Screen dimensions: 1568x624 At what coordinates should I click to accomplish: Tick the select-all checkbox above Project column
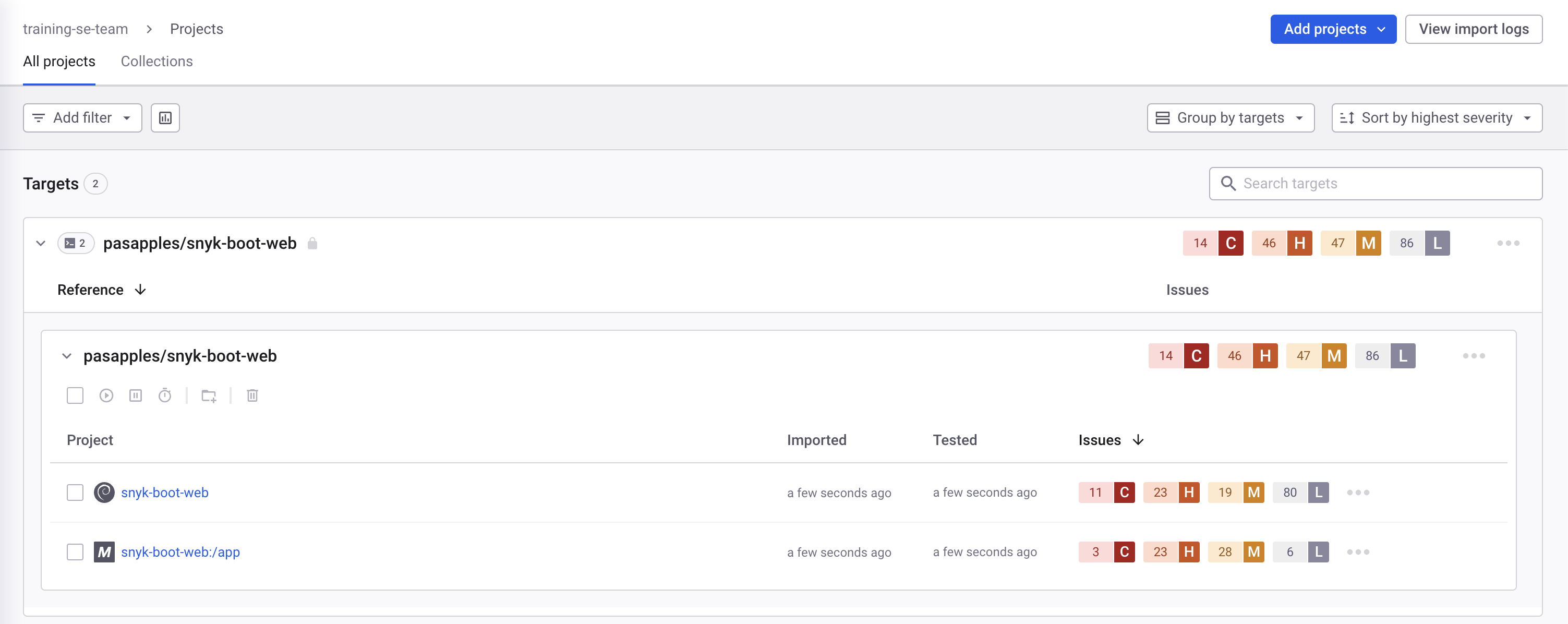pyautogui.click(x=75, y=395)
